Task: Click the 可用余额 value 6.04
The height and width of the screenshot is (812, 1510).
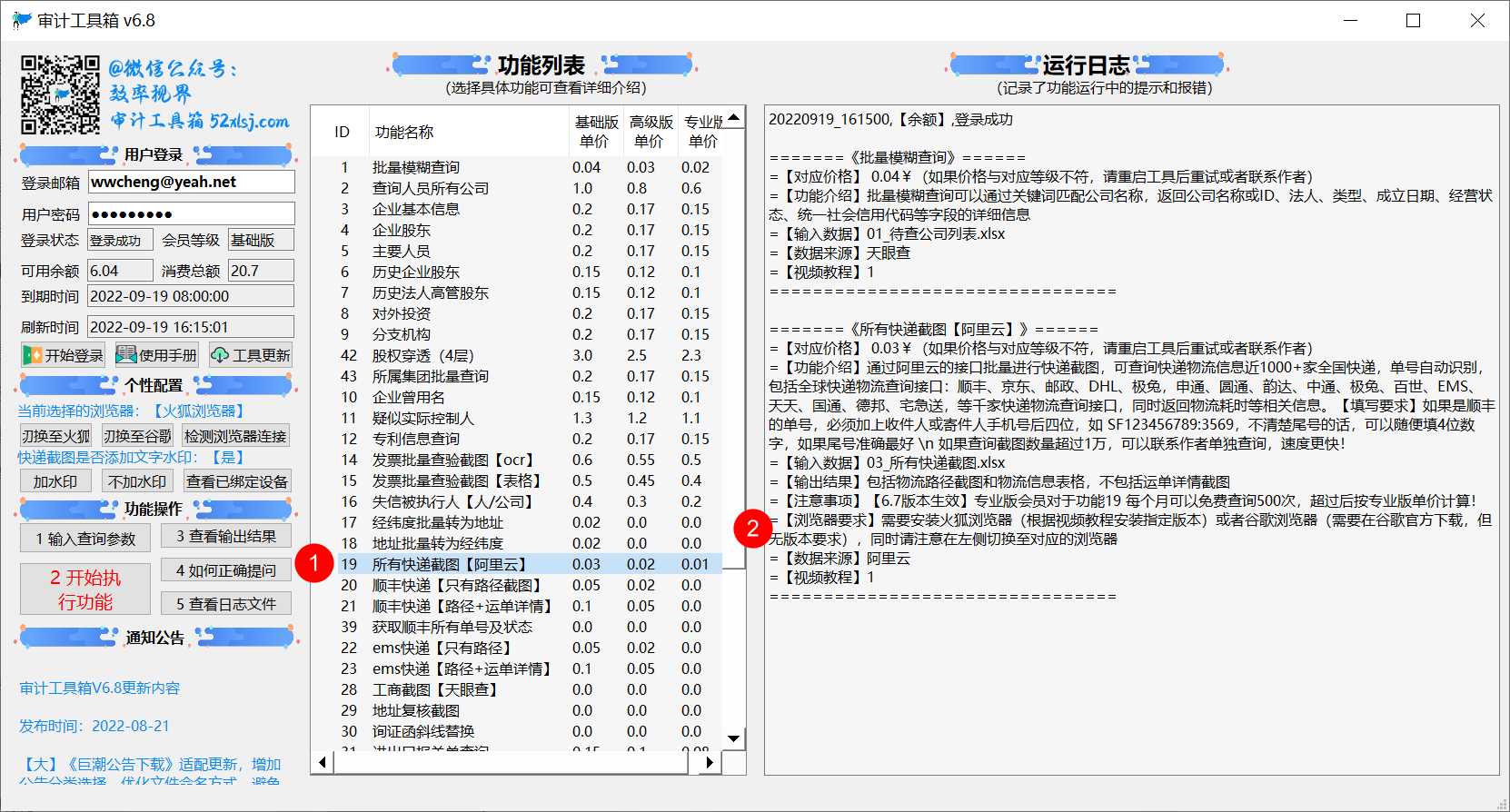Action: click(x=120, y=271)
